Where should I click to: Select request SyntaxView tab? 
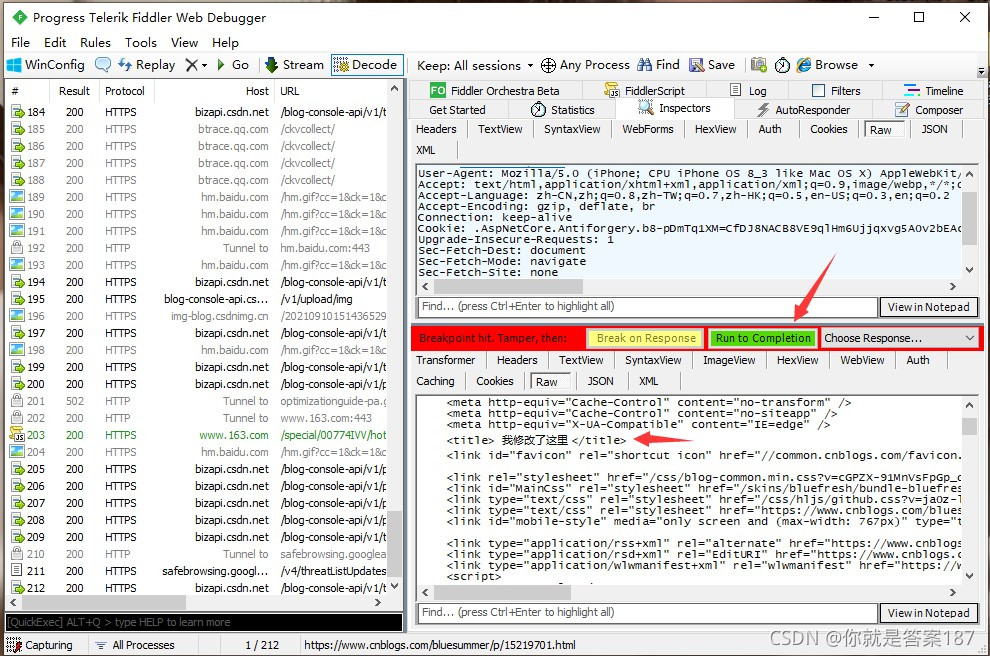pyautogui.click(x=572, y=129)
